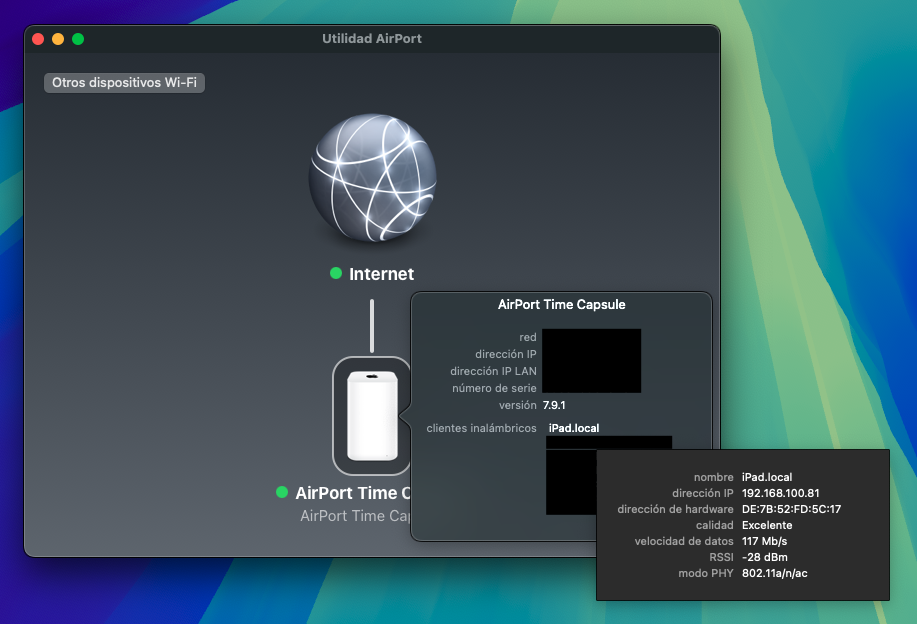The width and height of the screenshot is (917, 624).
Task: Click the hardware address DE:7B:52:FD:5C:17
Action: [791, 509]
